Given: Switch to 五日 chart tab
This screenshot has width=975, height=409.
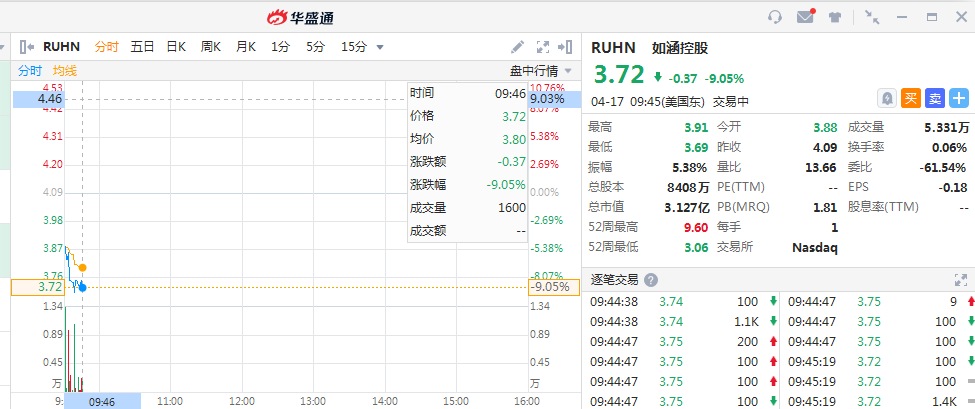Looking at the screenshot, I should pyautogui.click(x=142, y=47).
